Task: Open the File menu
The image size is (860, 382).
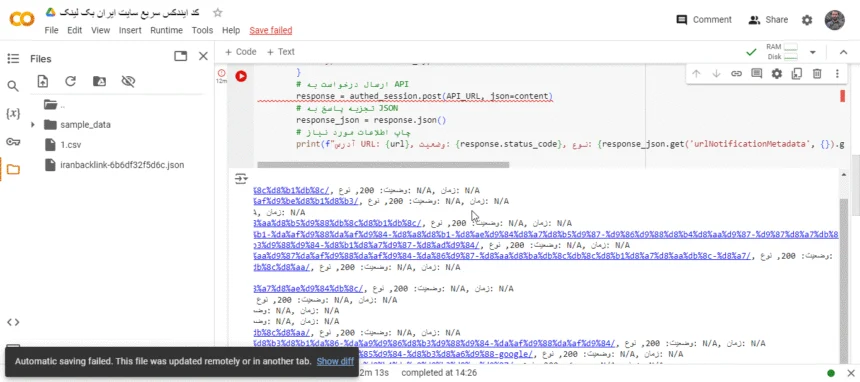Action: (x=52, y=30)
